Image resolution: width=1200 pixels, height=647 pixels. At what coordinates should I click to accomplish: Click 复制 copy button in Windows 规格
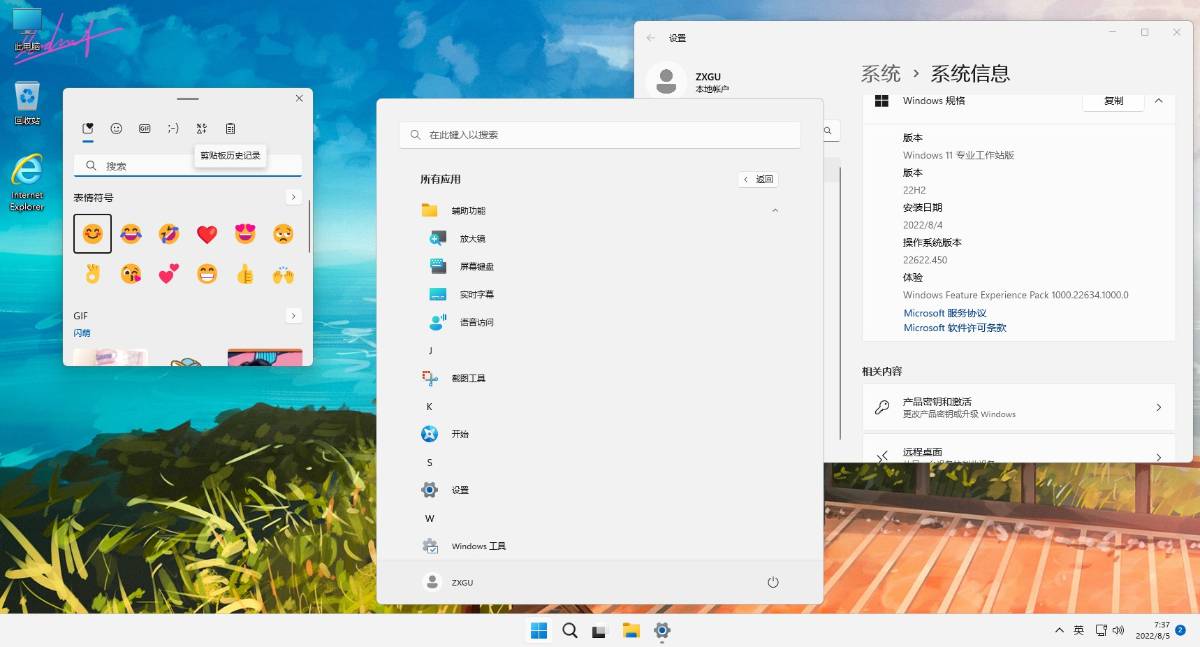pos(1113,101)
